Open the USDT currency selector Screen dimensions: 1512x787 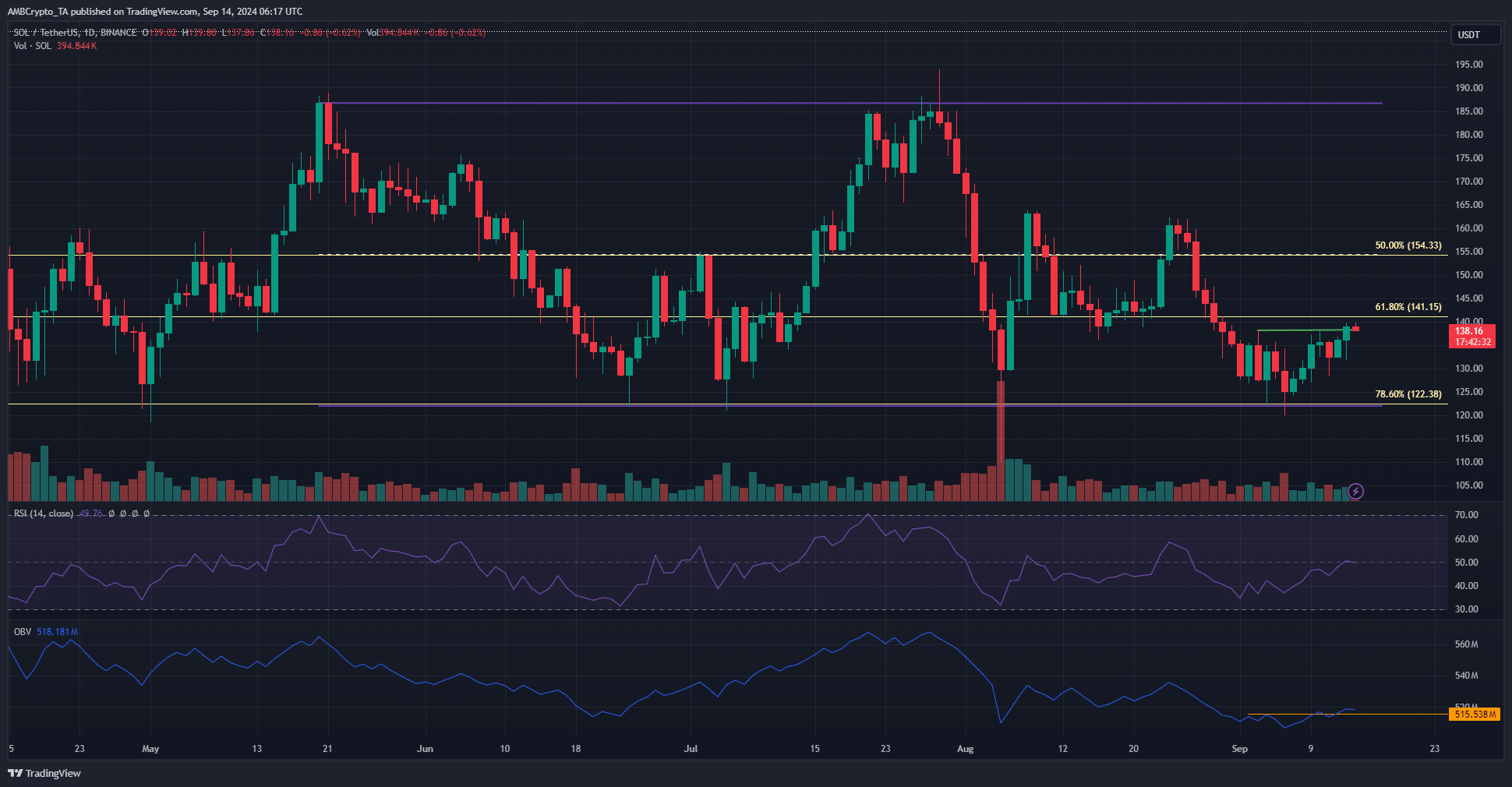click(1475, 34)
